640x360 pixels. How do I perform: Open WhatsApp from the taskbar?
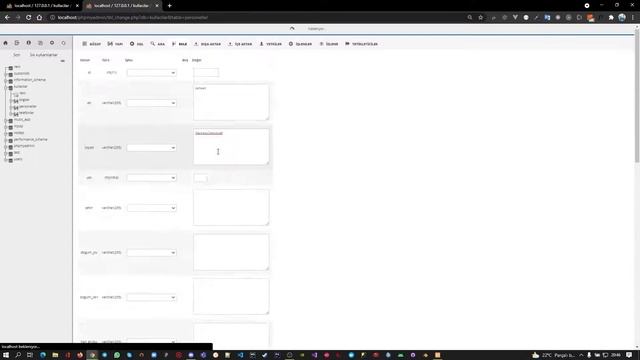(x=117, y=355)
